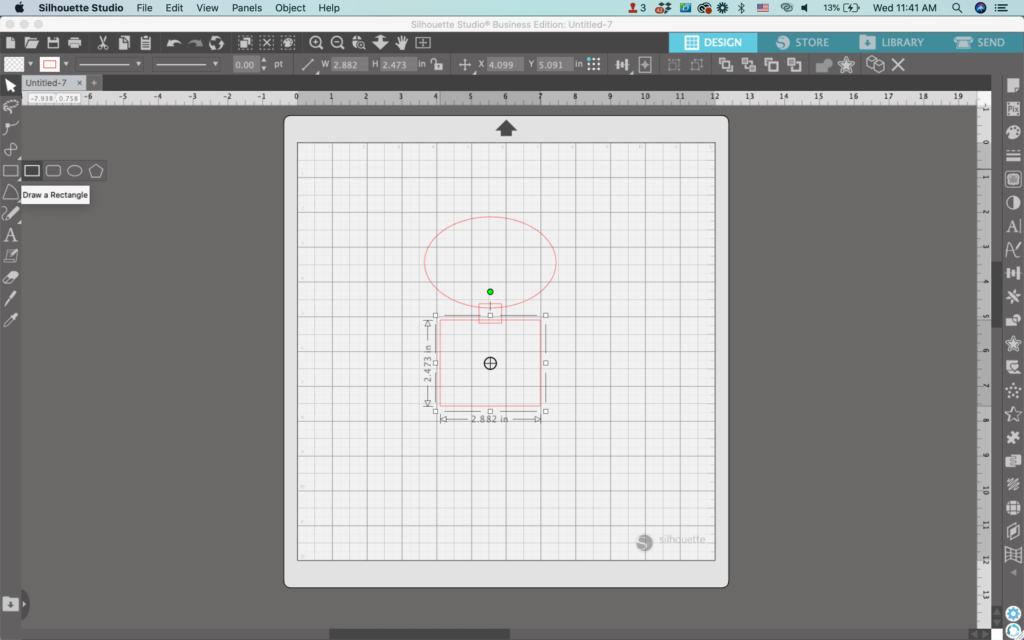Switch to the DESIGN tab
This screenshot has height=640, width=1024.
click(x=713, y=42)
